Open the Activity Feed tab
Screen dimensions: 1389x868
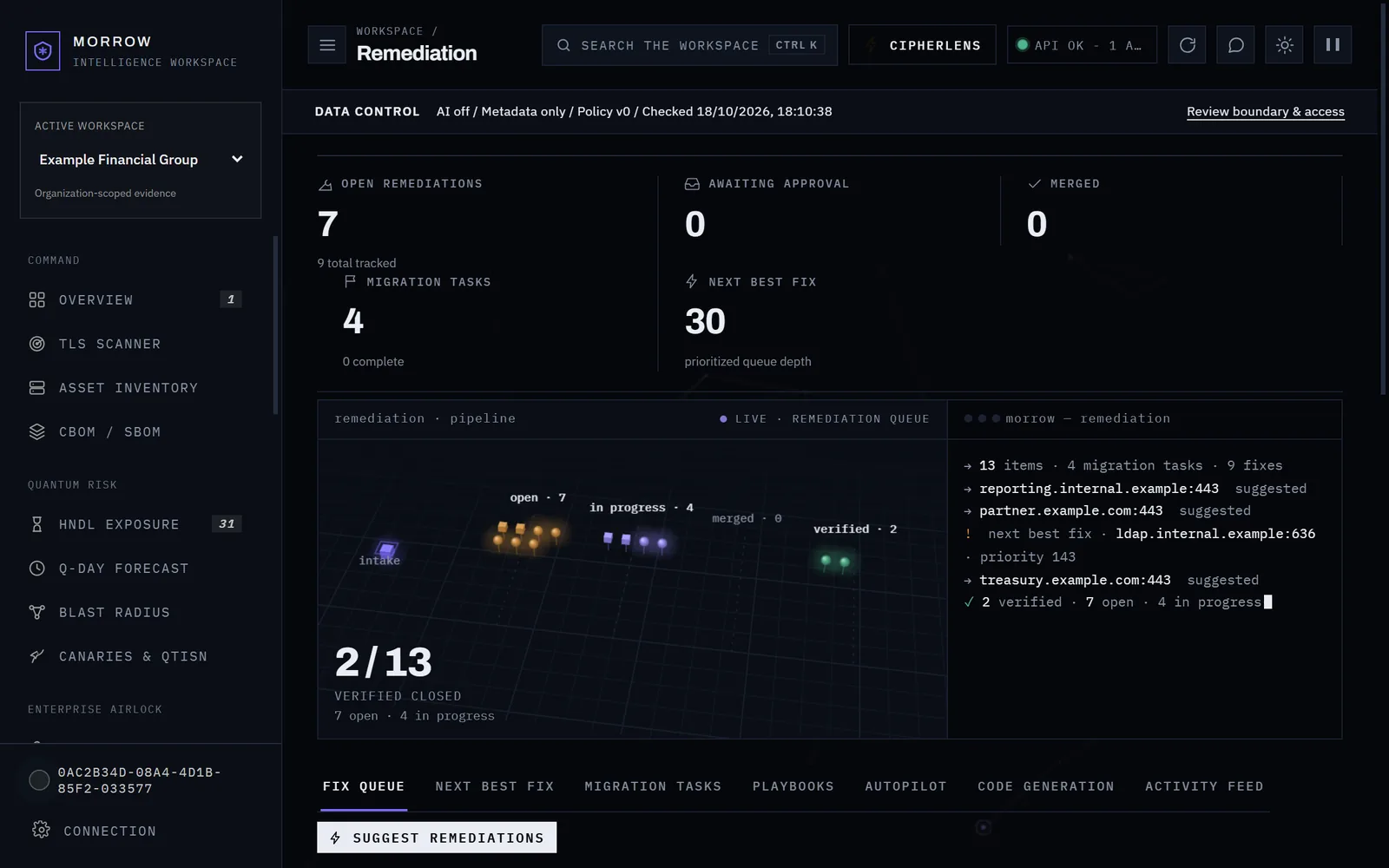click(x=1204, y=786)
